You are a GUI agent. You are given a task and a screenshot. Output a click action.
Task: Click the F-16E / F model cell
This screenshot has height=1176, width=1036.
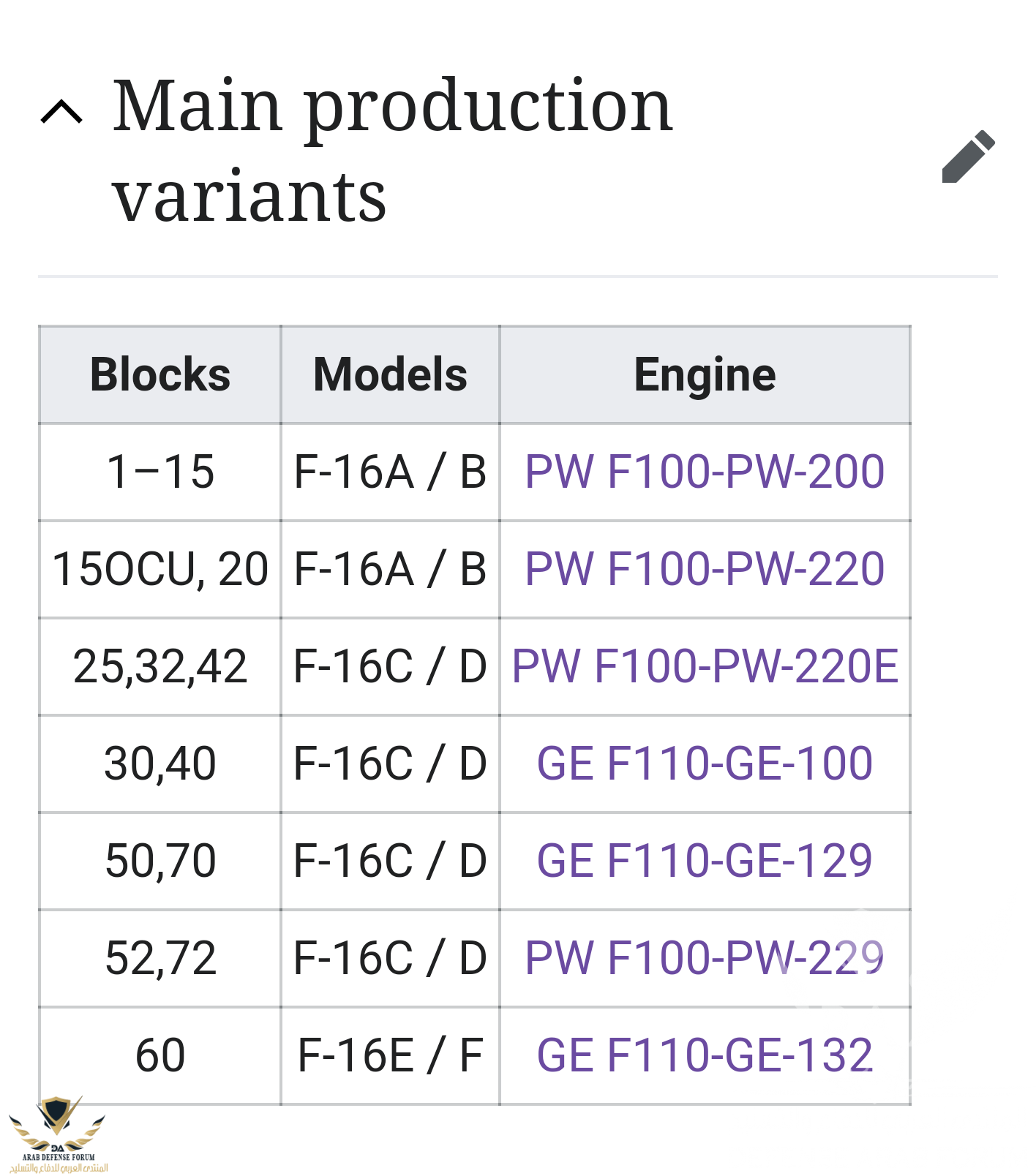(x=390, y=1055)
